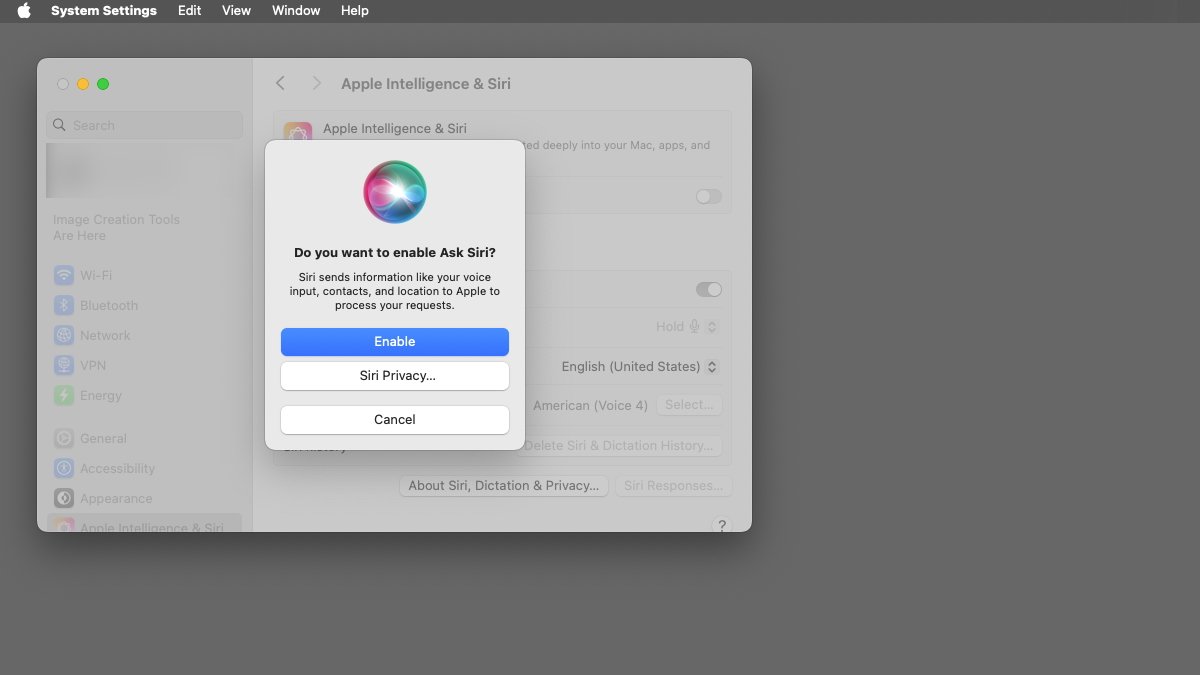Open the Window menu
The height and width of the screenshot is (675, 1200).
(x=296, y=11)
